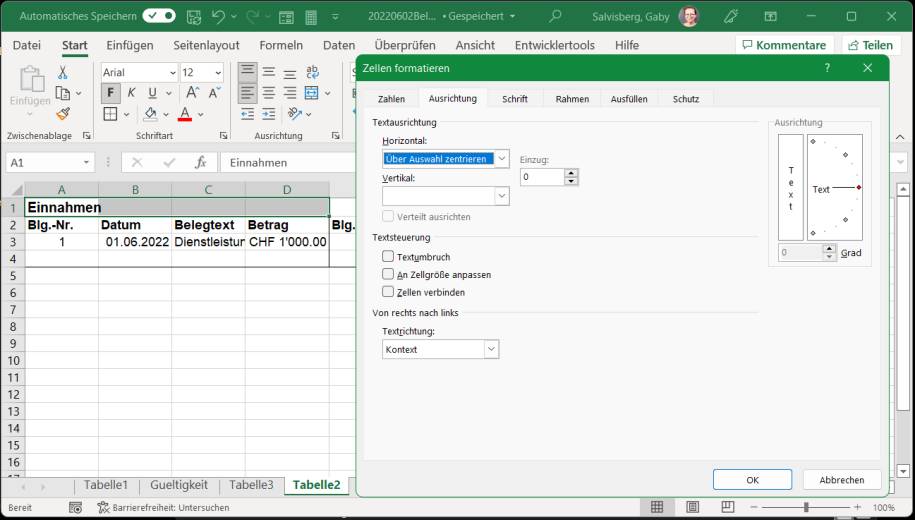Screen dimensions: 915x520
Task: Open the name box A1 dropdown
Action: pos(86,162)
